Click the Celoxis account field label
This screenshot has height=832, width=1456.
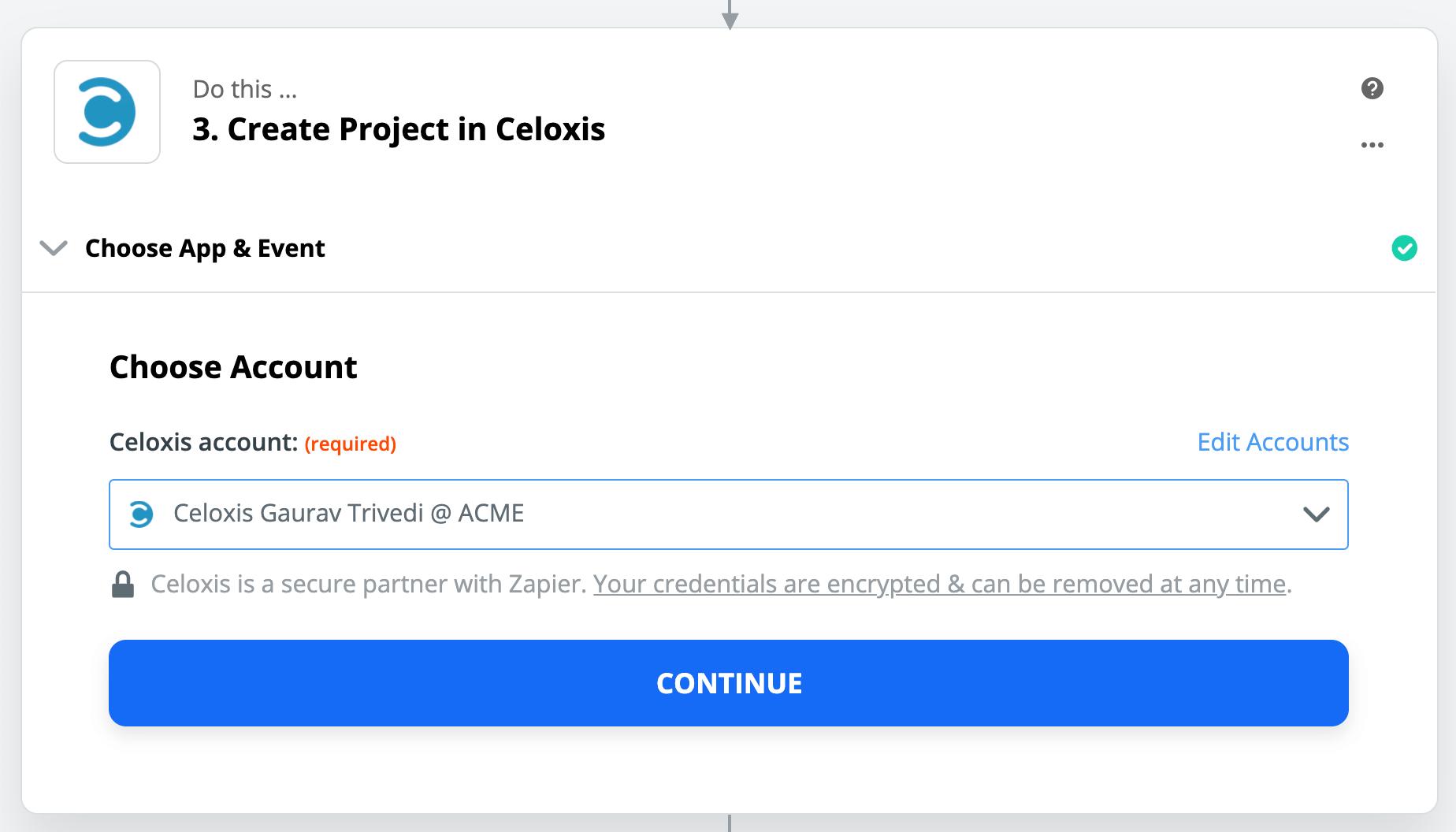pyautogui.click(x=203, y=443)
